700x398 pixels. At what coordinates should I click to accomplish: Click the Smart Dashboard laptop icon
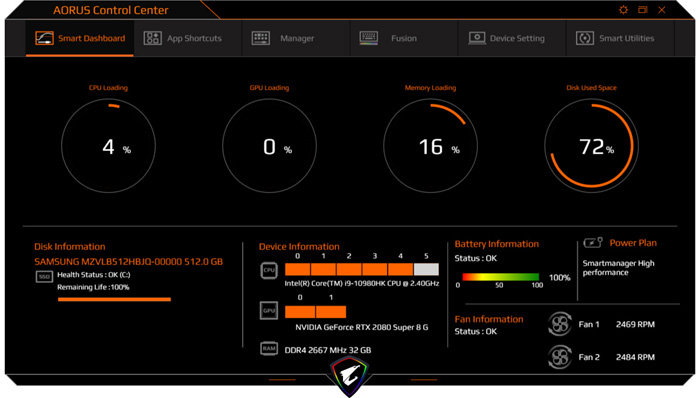coord(44,38)
